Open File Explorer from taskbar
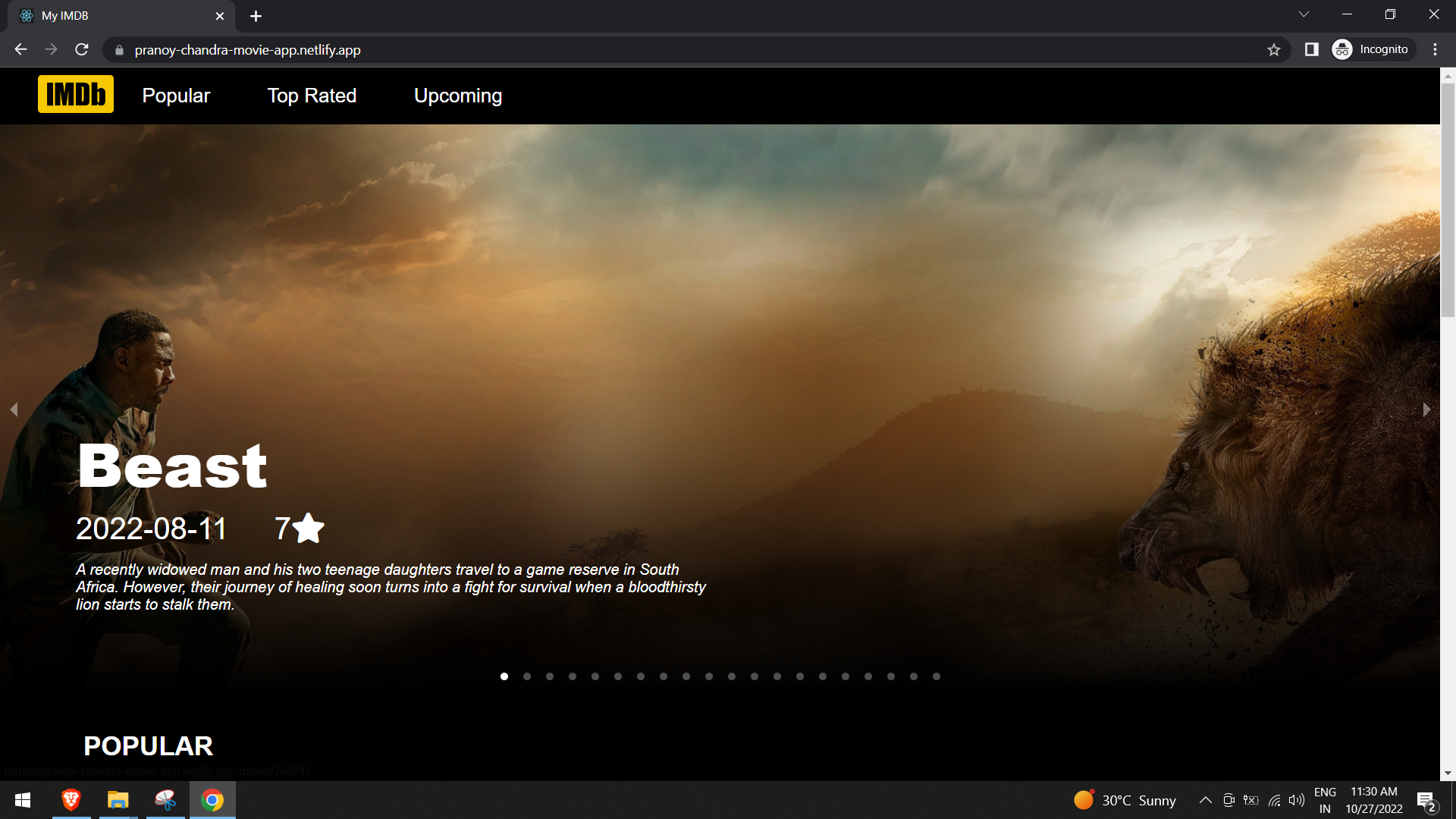Screen dimensions: 1456x819 (x=118, y=800)
